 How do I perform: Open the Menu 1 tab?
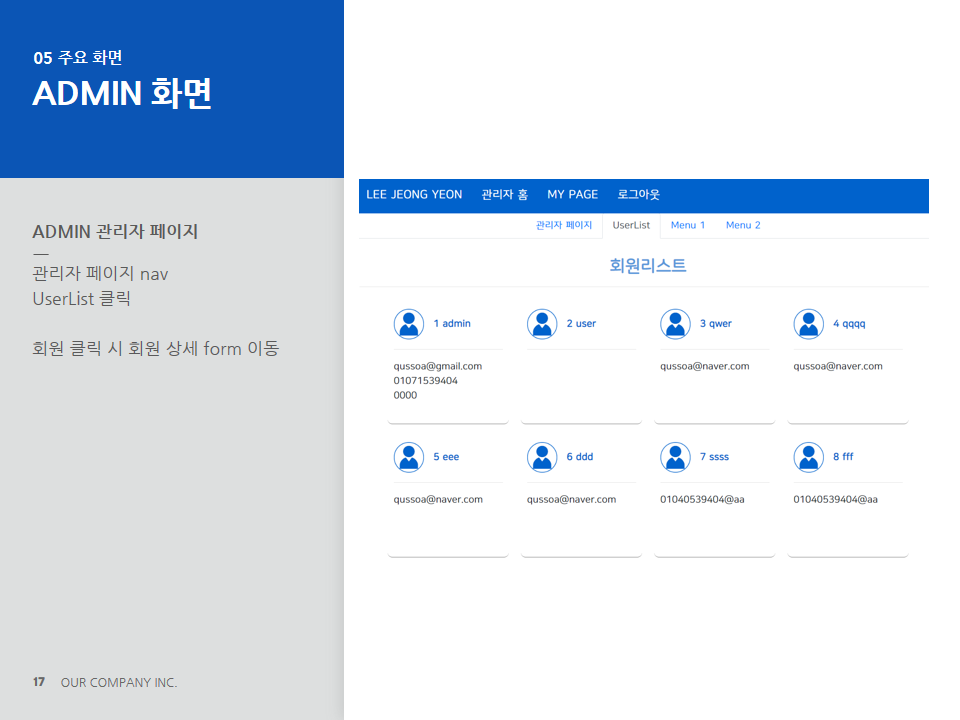(688, 225)
